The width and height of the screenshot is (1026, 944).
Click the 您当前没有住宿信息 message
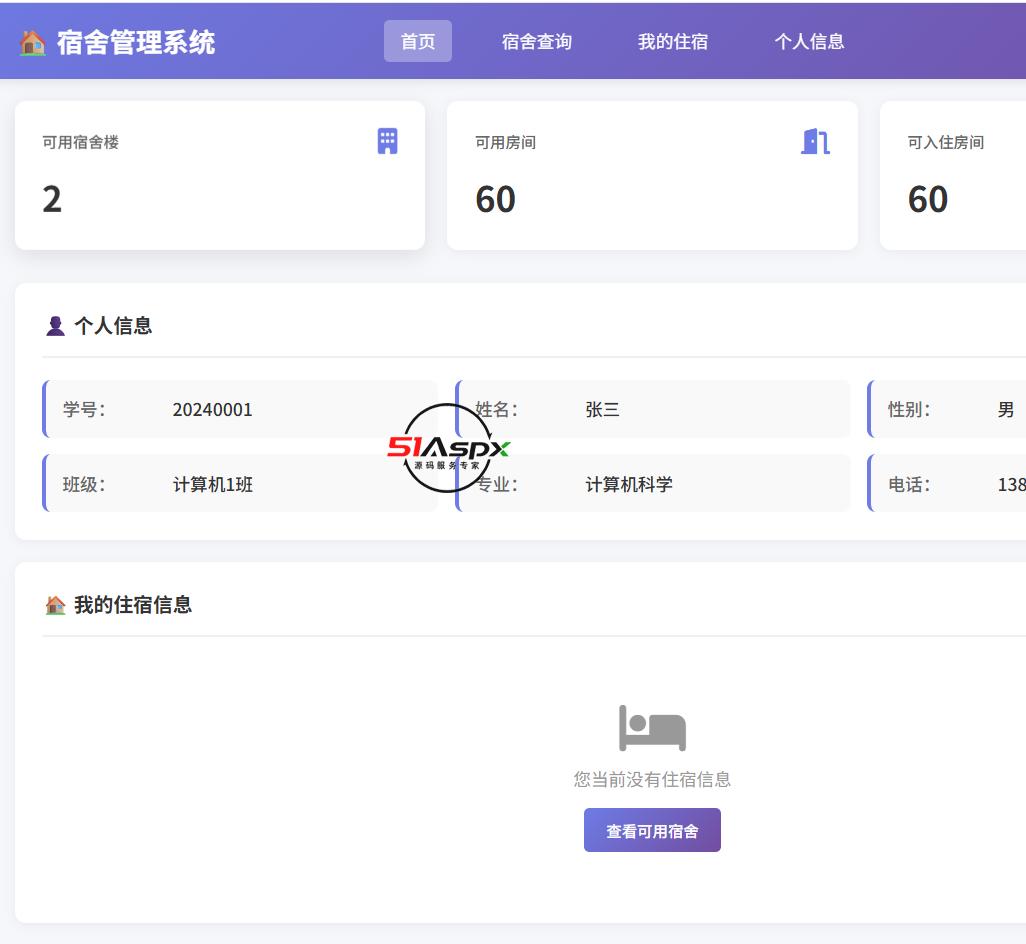(652, 779)
